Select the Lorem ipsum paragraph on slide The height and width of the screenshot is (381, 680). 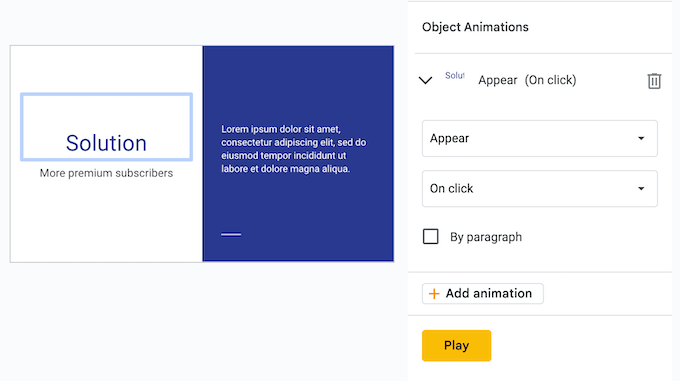point(294,149)
